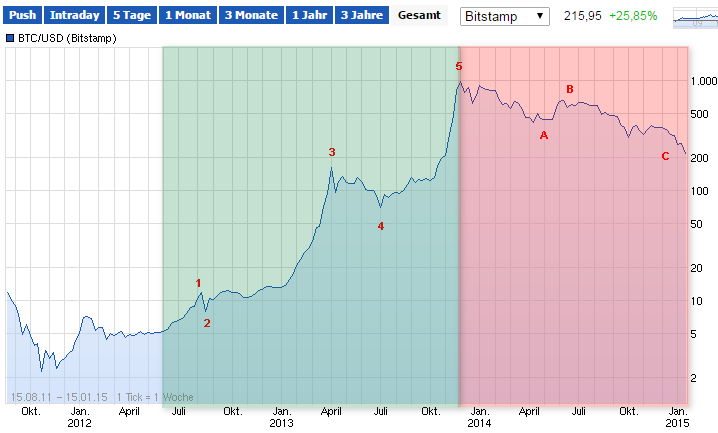Viewport: 718px width, 433px height.
Task: Open the Bitstamp exchange dropdown
Action: (505, 16)
